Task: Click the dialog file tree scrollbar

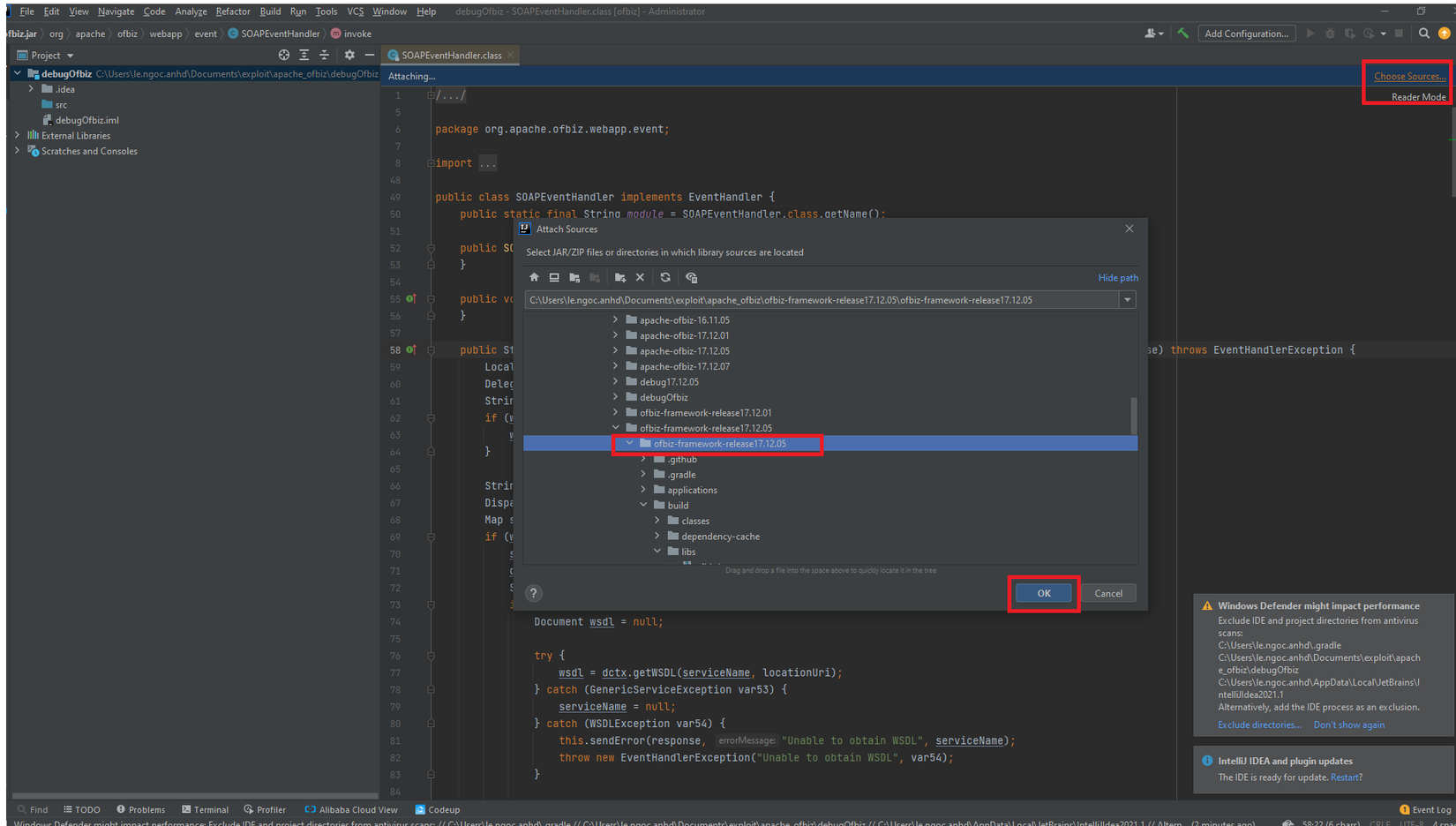Action: coord(1133,415)
